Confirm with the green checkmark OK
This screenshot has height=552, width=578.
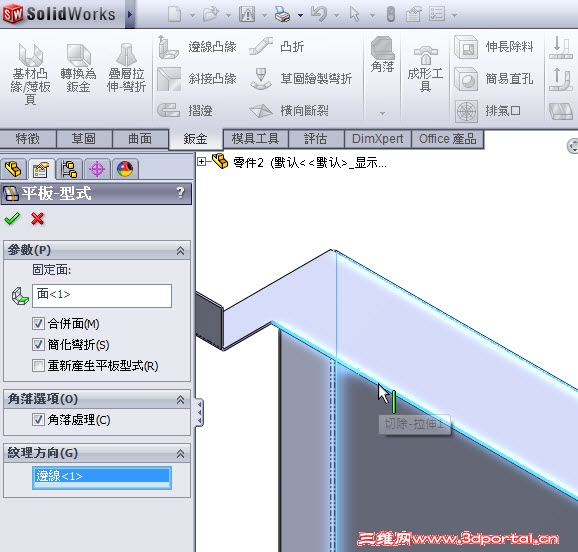pos(12,219)
